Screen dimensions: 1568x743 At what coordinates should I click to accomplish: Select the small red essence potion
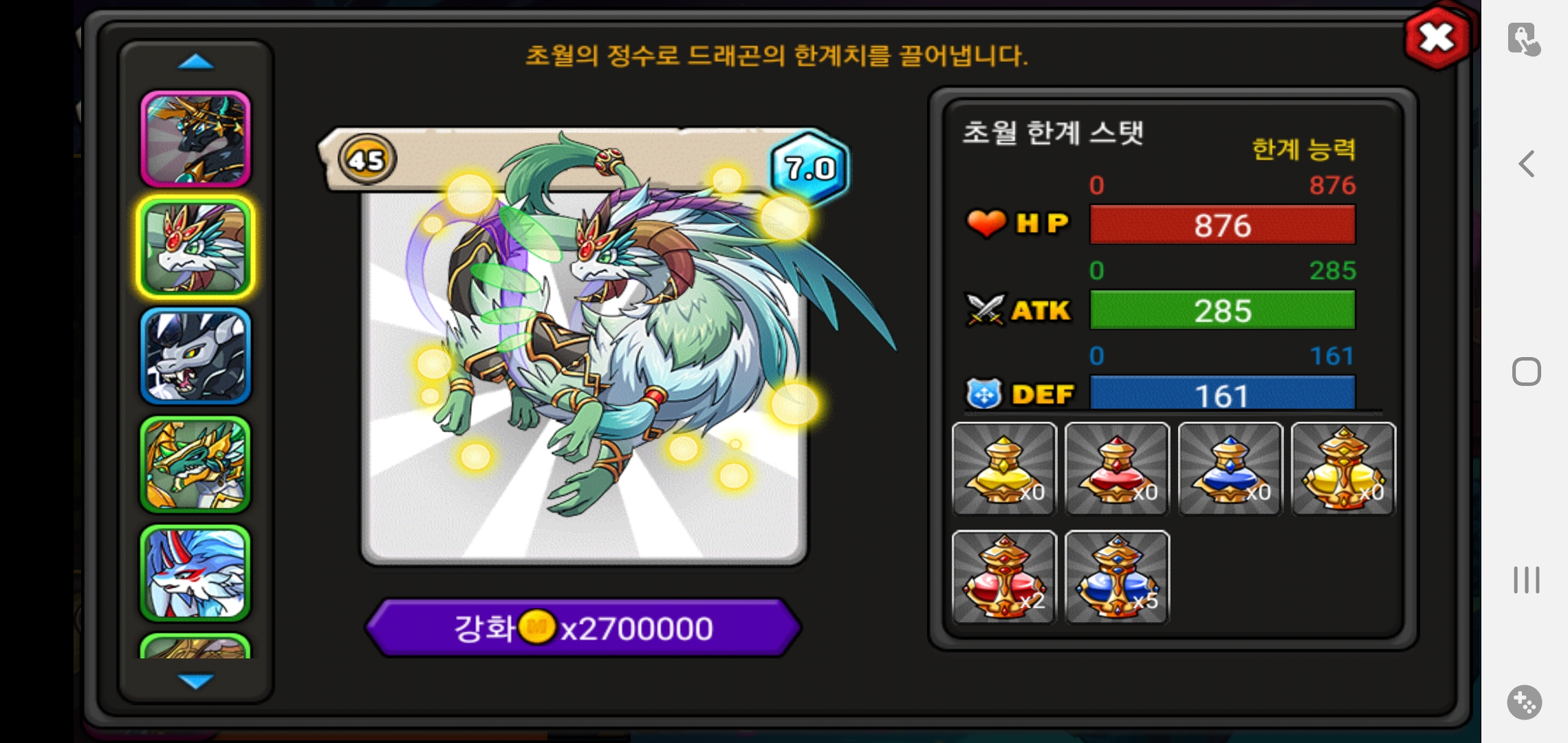click(1117, 469)
